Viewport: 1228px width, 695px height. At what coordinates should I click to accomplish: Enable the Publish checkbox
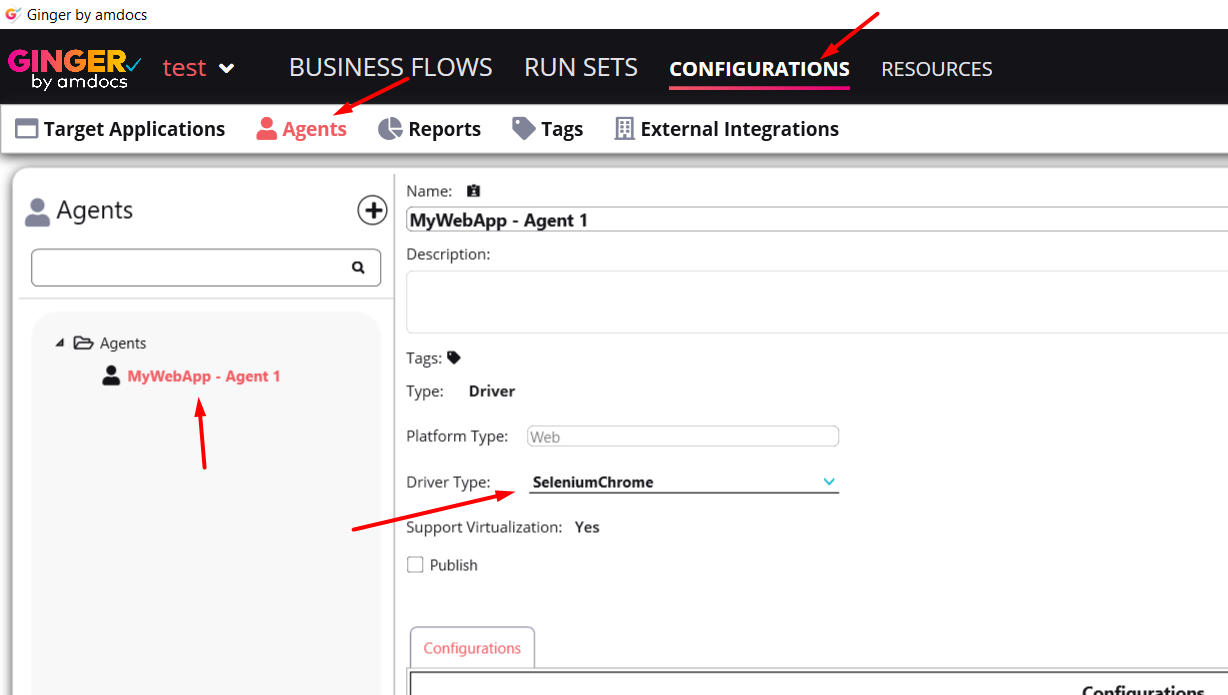coord(415,565)
